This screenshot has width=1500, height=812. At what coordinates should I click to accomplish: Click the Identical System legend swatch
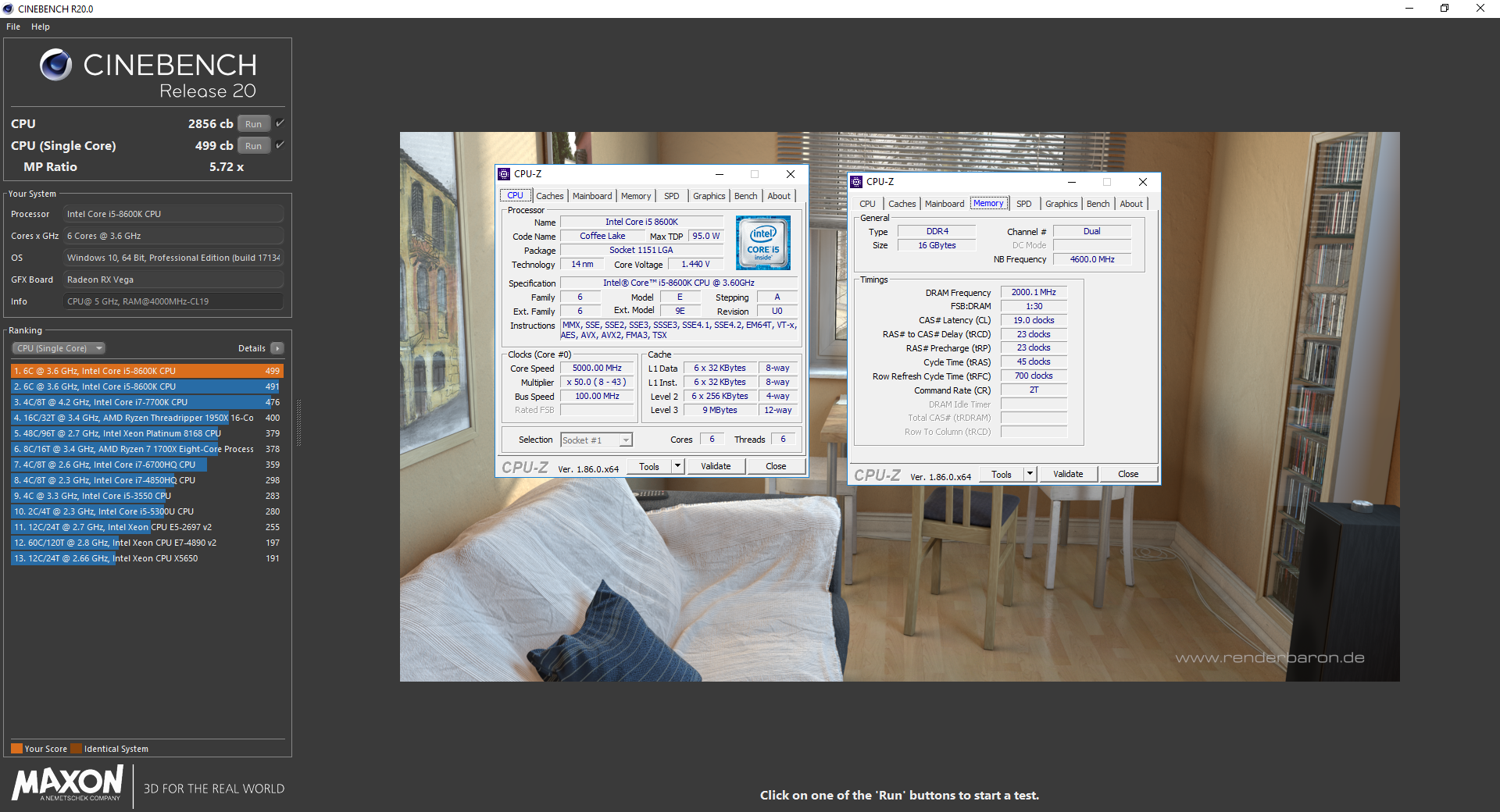click(x=76, y=748)
